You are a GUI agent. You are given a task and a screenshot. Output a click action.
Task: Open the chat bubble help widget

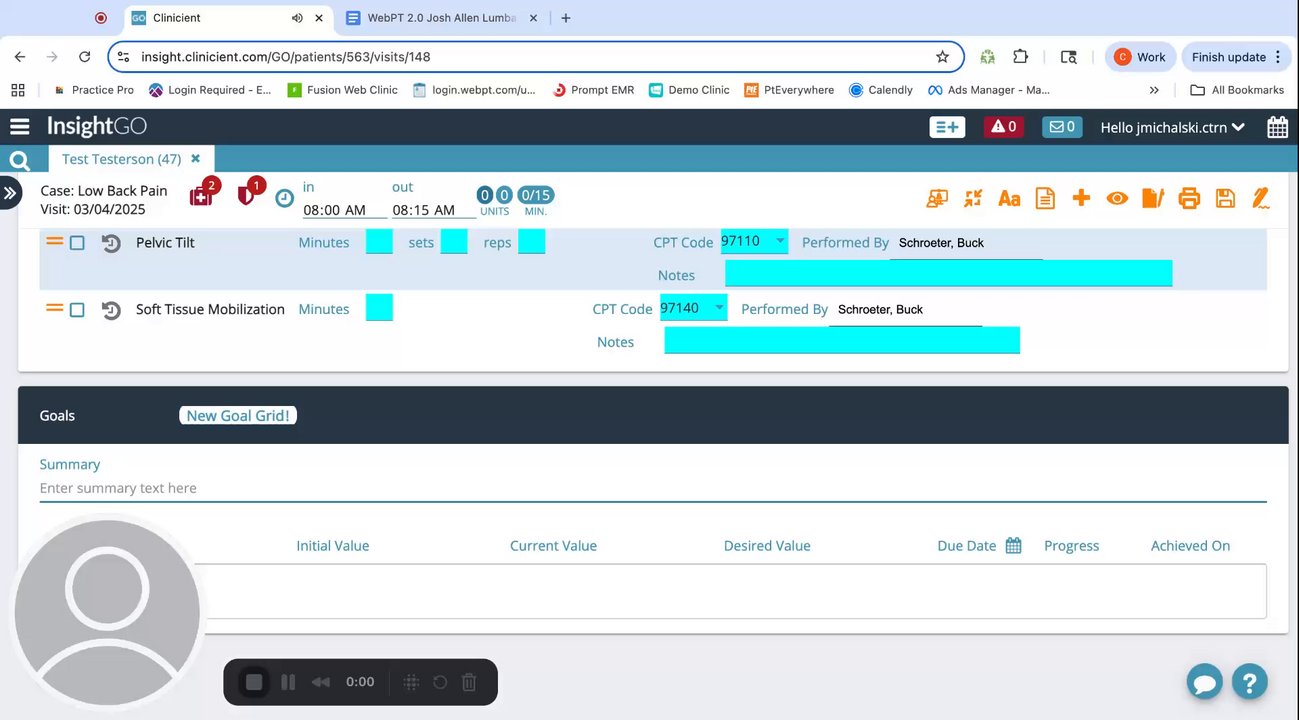pyautogui.click(x=1206, y=682)
